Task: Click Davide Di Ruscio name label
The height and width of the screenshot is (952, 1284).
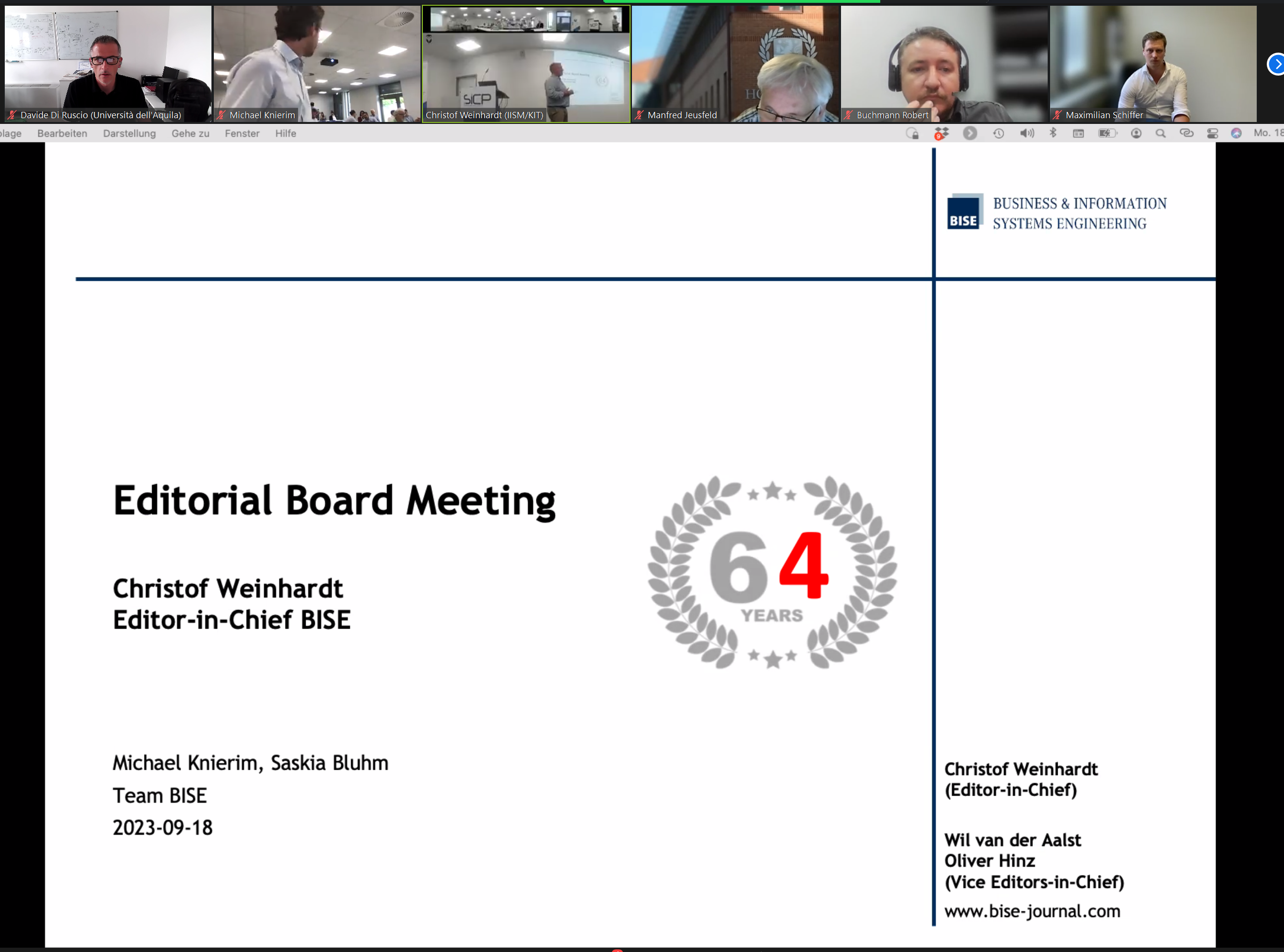Action: 101,115
